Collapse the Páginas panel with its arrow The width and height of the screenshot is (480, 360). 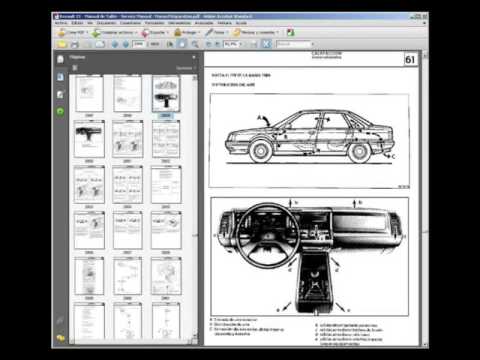[194, 57]
